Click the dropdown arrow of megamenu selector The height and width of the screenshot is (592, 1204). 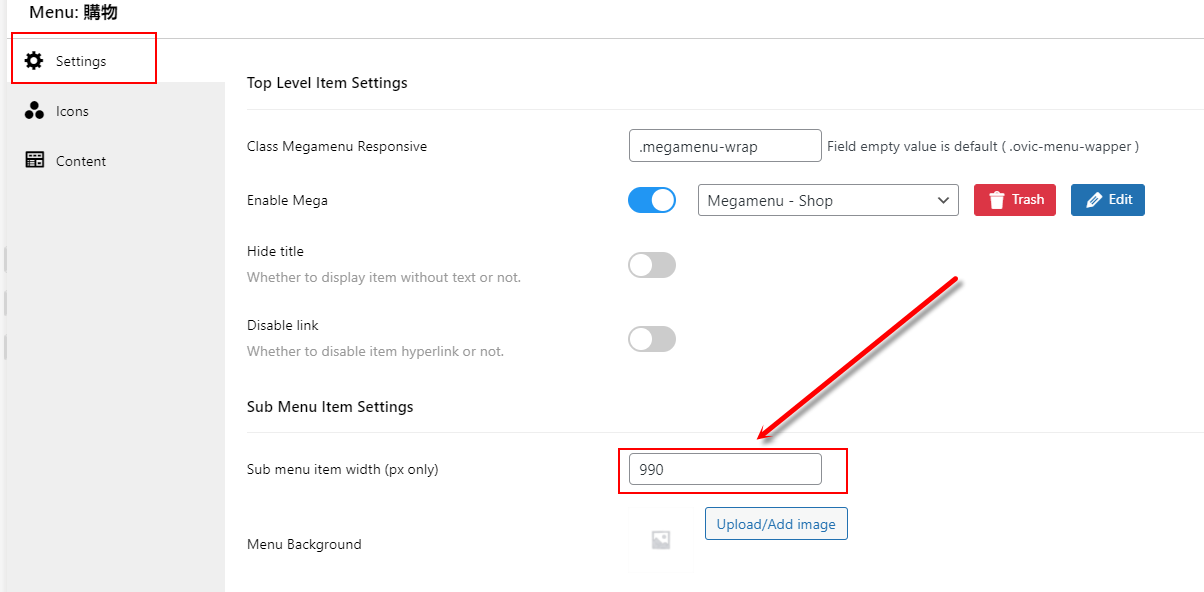pyautogui.click(x=943, y=200)
